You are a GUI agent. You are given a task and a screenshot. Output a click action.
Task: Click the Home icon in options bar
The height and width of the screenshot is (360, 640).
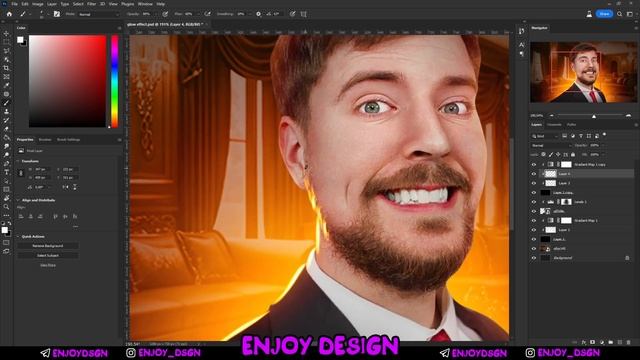coord(9,14)
